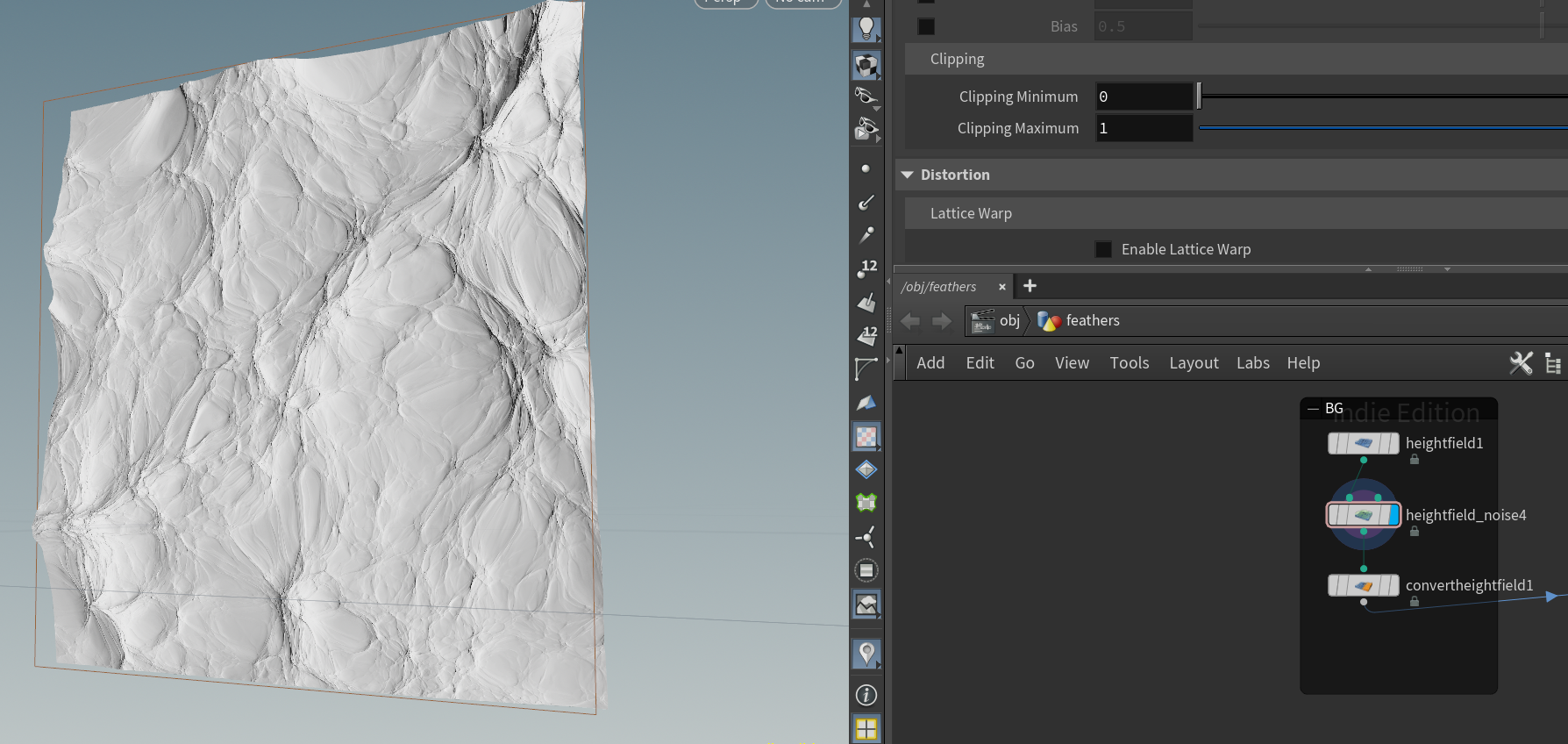
Task: Add a new network pane tab
Action: (1030, 286)
